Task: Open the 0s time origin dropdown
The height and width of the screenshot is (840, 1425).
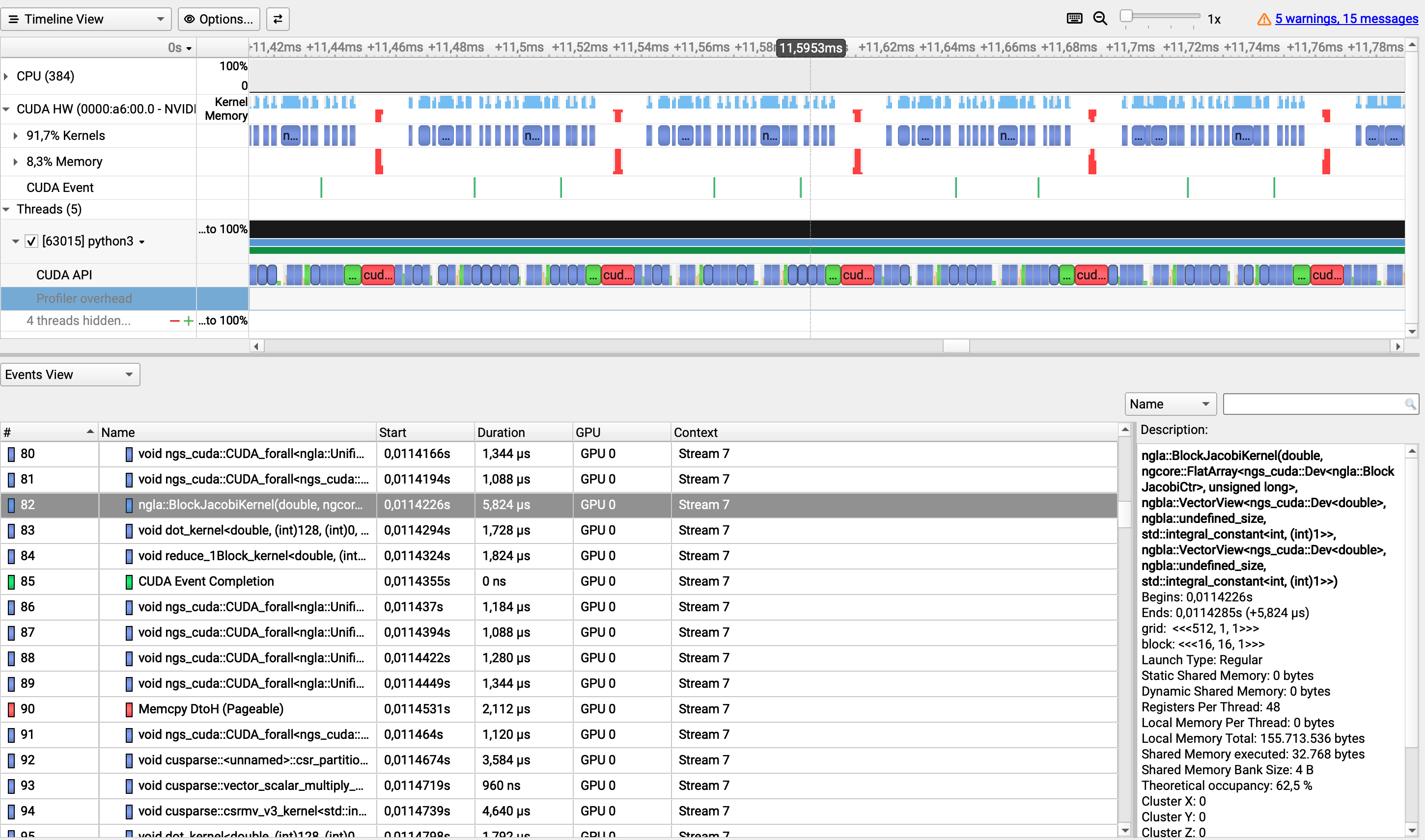Action: coord(180,48)
